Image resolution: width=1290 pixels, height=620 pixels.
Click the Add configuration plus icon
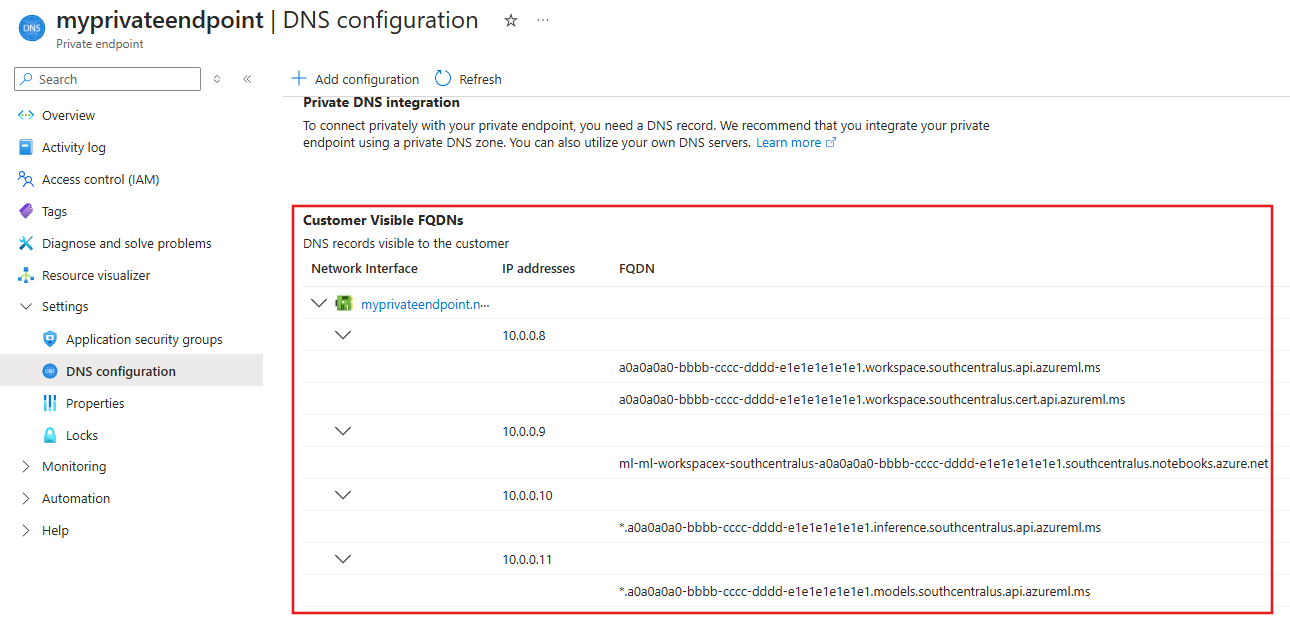coord(298,78)
